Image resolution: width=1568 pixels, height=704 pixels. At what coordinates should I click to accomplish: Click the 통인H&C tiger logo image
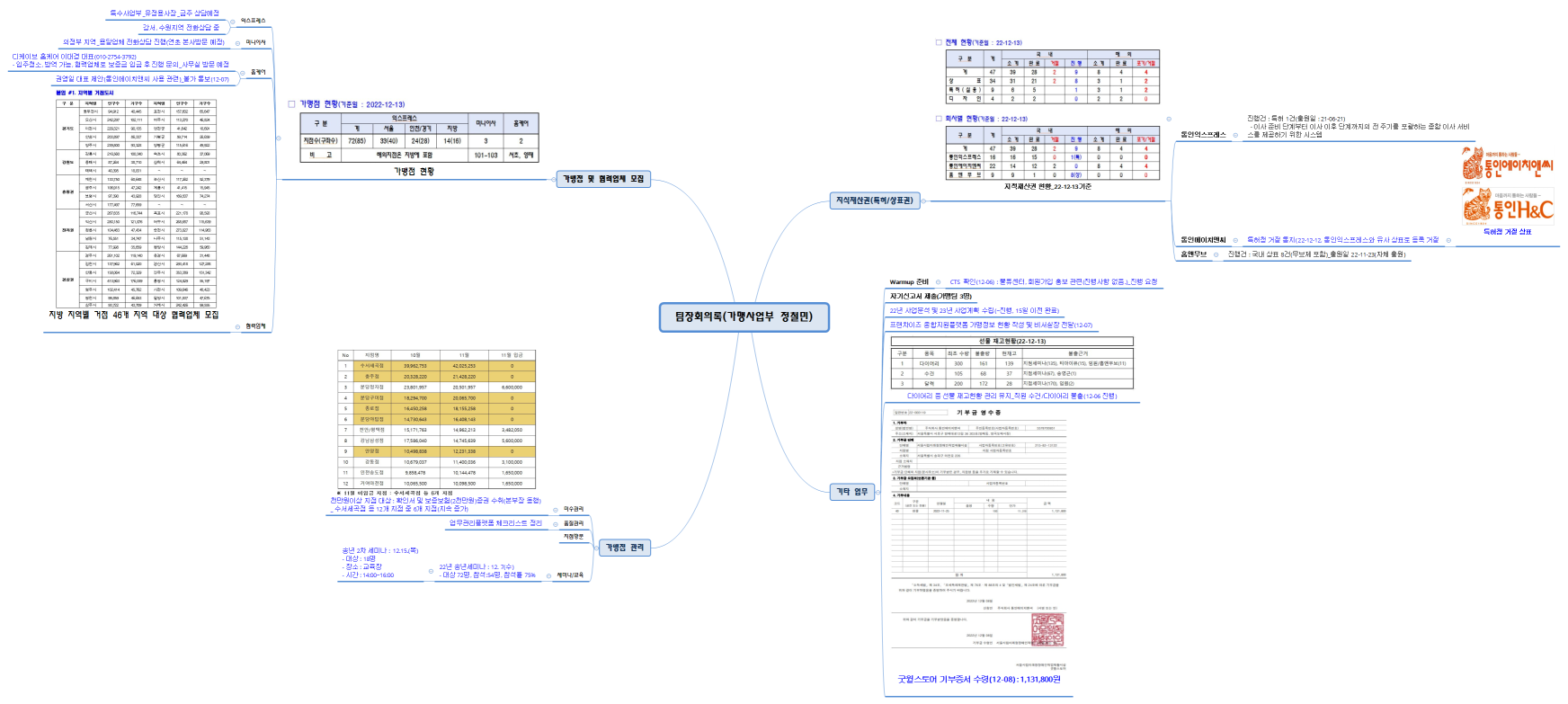pos(1508,206)
